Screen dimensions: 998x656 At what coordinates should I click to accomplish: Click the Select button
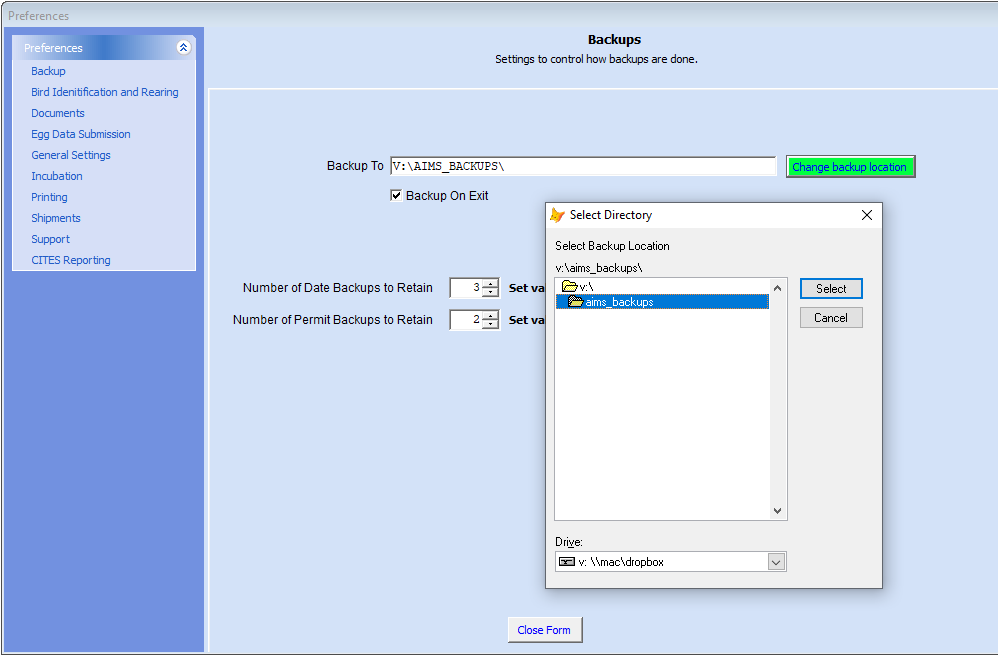click(x=831, y=288)
